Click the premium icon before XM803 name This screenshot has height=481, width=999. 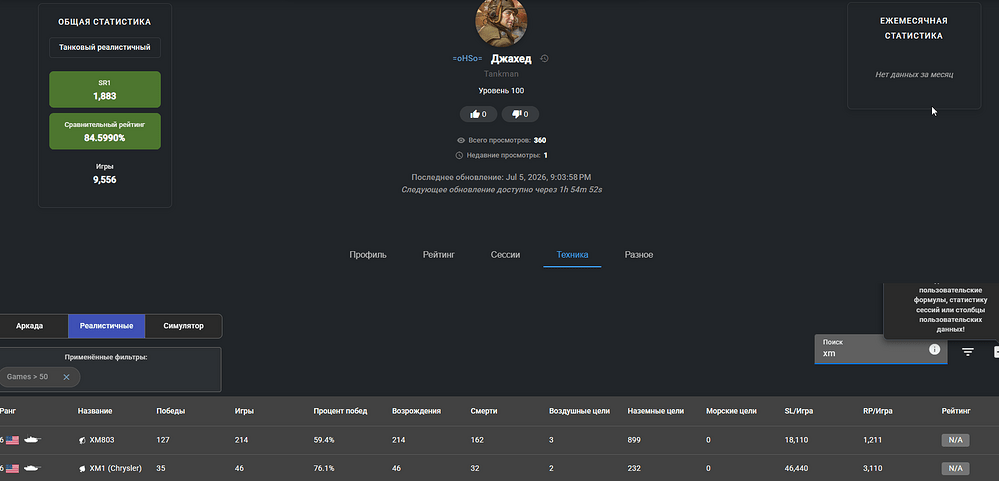(x=82, y=440)
